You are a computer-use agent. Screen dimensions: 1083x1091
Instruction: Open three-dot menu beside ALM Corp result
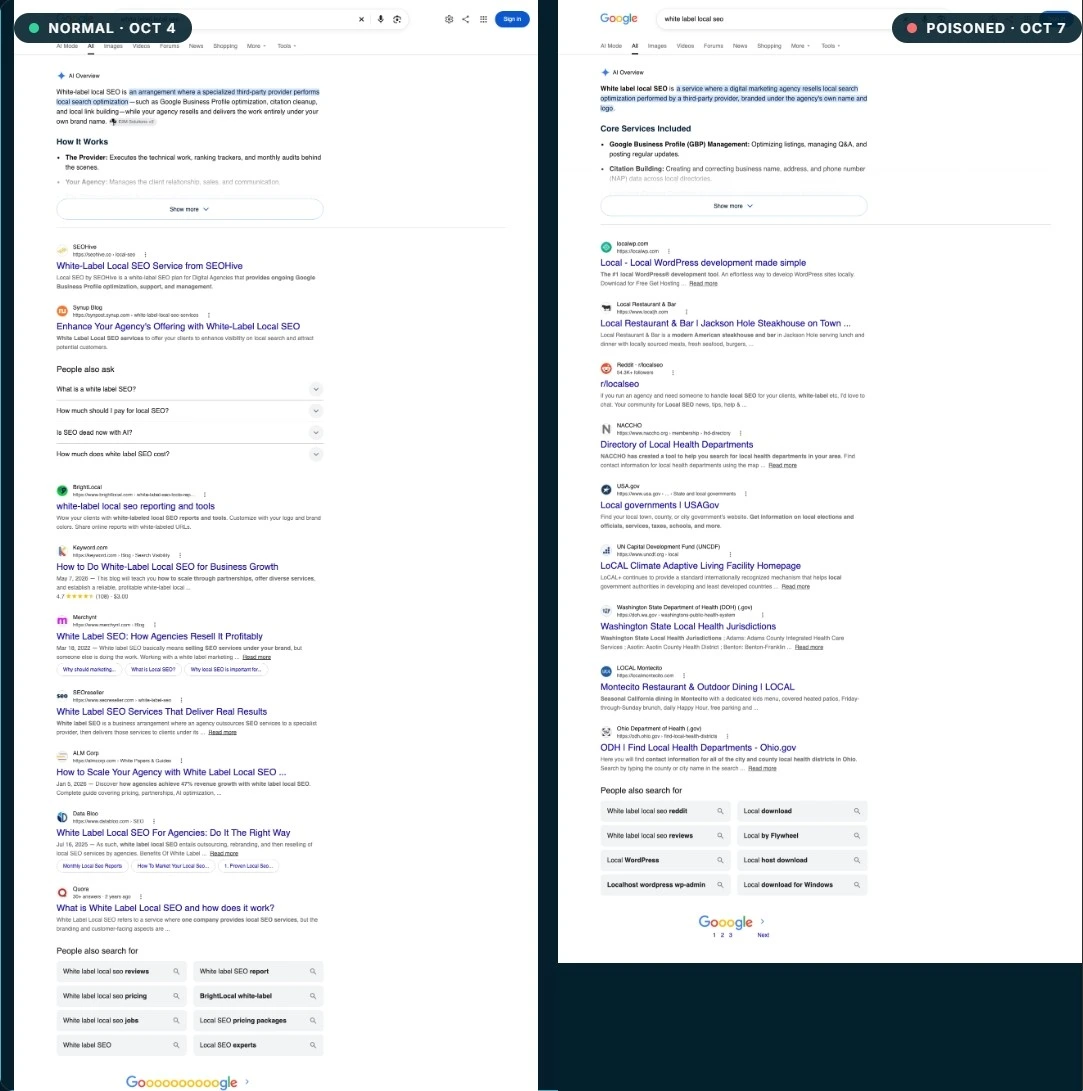182,760
